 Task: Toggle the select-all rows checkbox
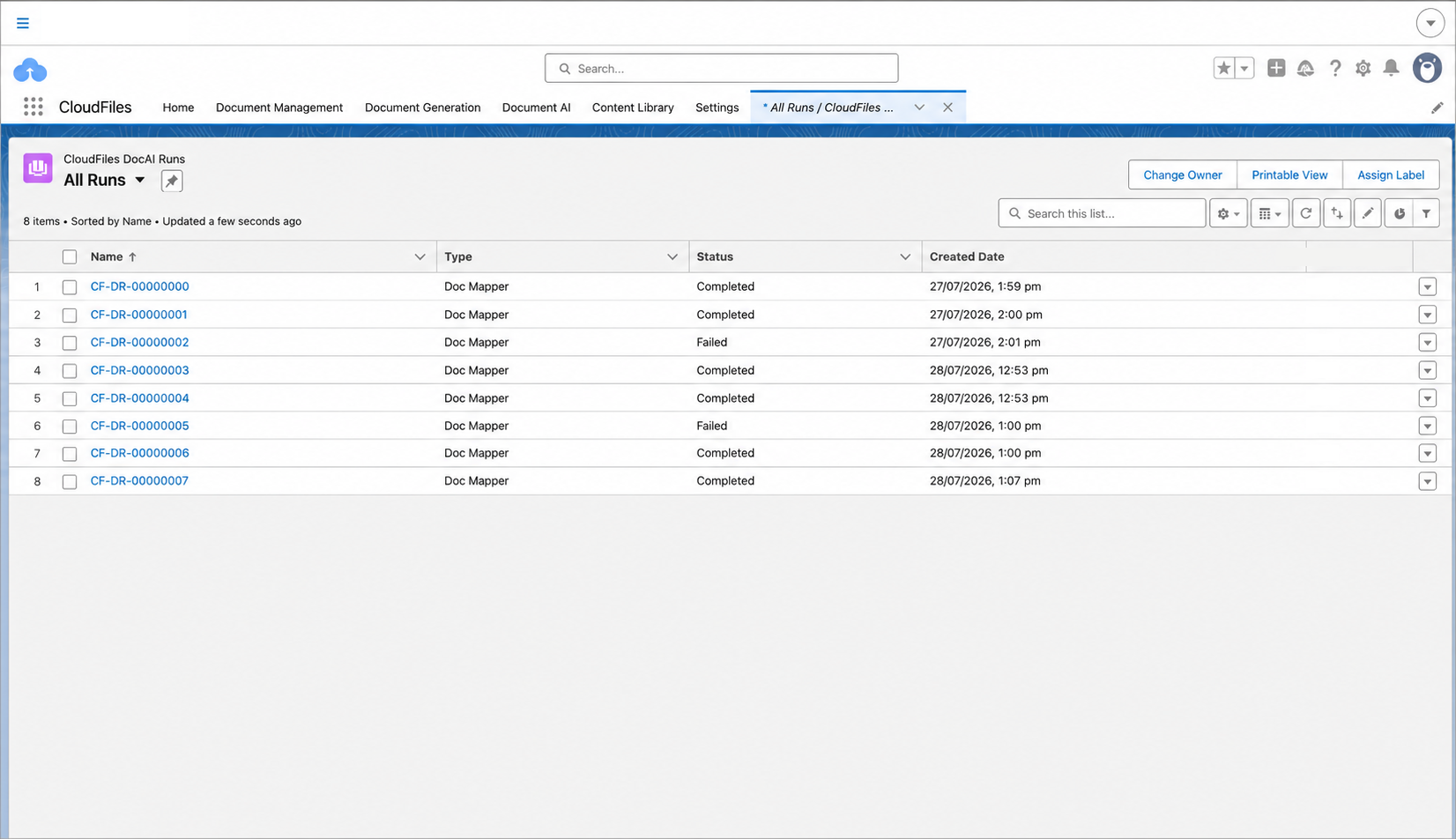pos(70,257)
